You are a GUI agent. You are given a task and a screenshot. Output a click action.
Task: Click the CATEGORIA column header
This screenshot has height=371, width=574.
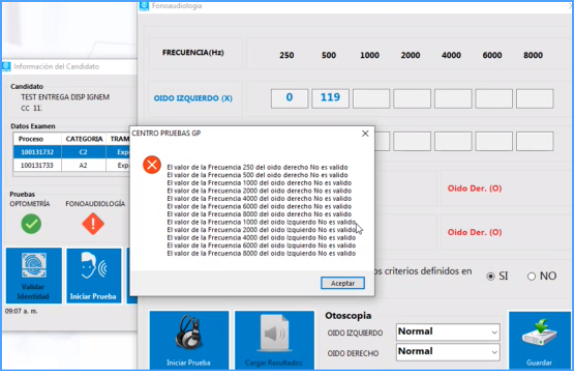tap(84, 139)
